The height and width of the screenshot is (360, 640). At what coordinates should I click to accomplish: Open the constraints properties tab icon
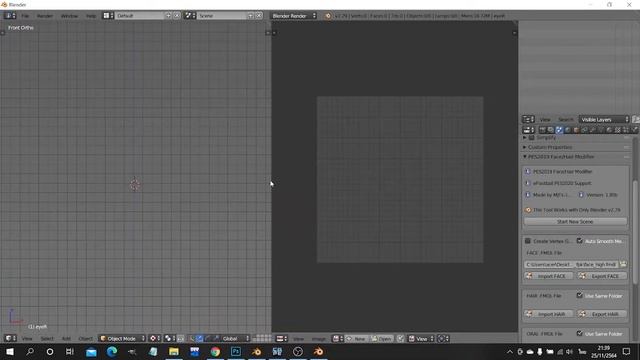[584, 130]
